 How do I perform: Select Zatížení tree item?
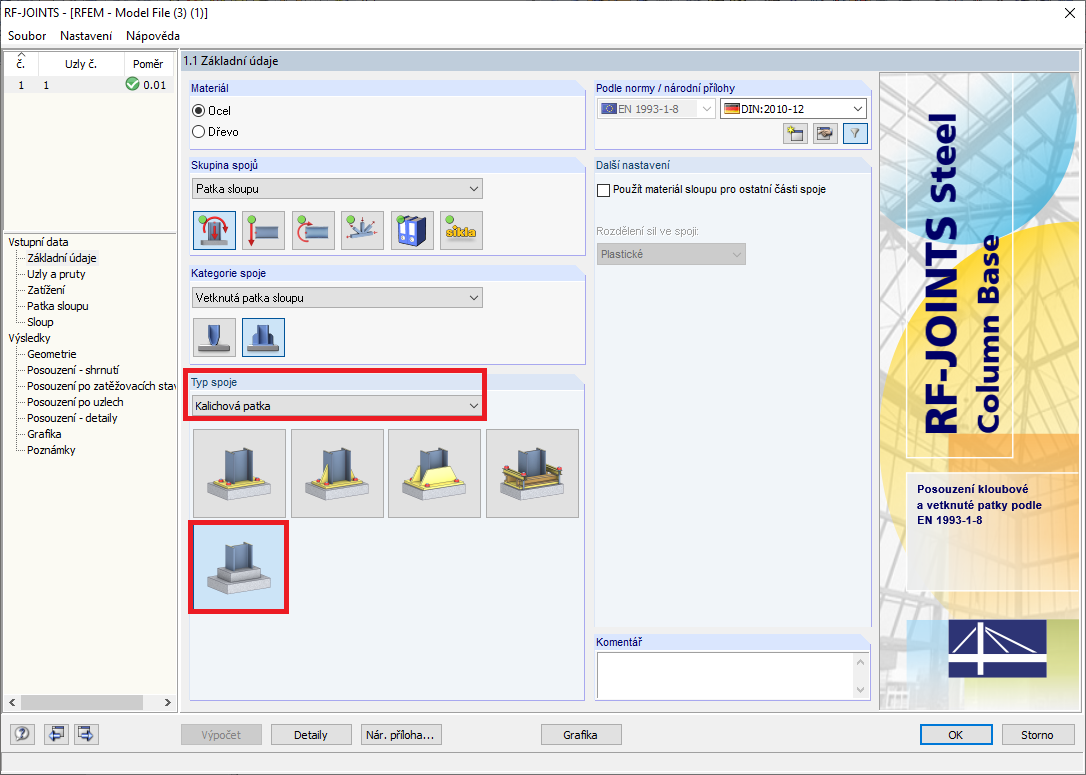pos(46,290)
